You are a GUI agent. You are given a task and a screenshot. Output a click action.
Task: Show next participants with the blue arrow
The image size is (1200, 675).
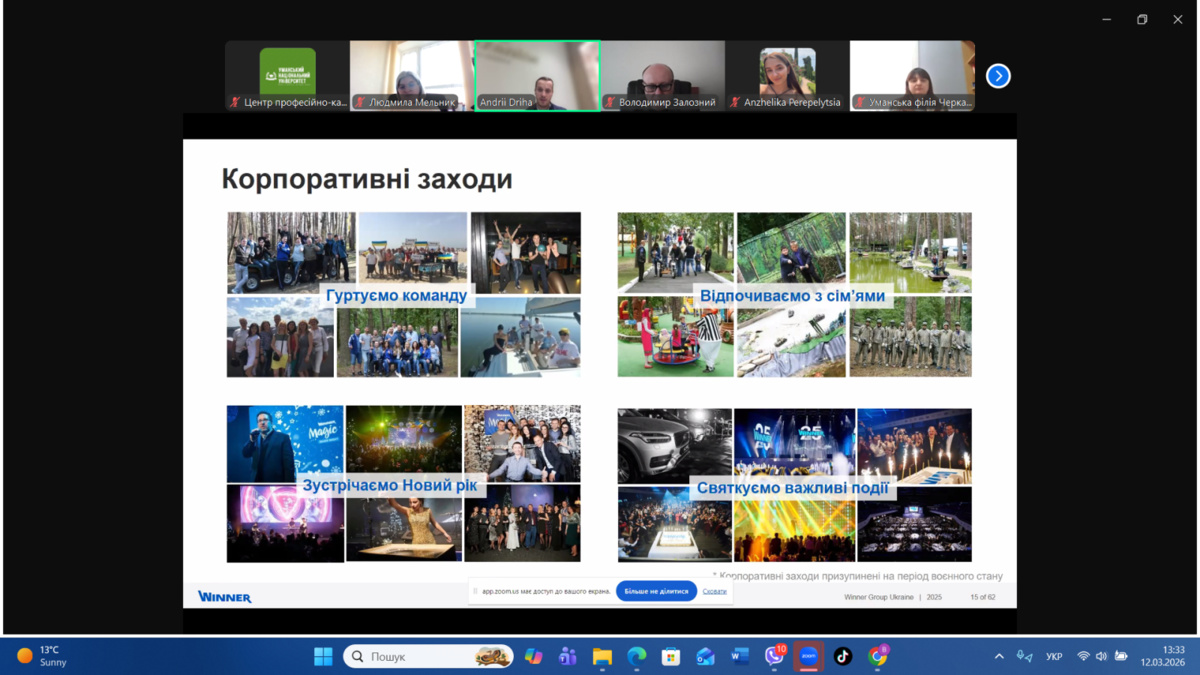pos(997,76)
